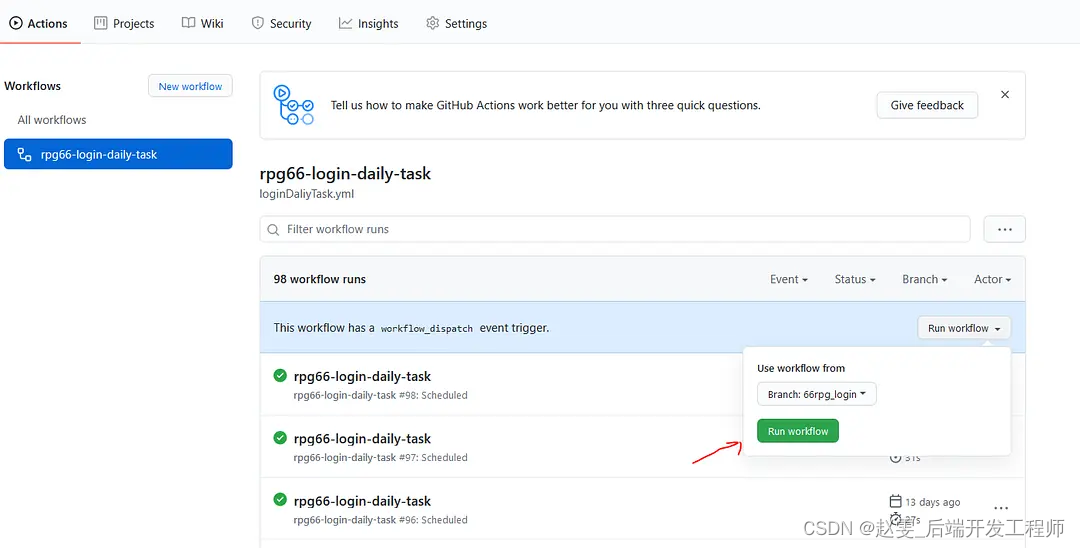
Task: Open three-dot menu for run #96
Action: coord(1001,508)
